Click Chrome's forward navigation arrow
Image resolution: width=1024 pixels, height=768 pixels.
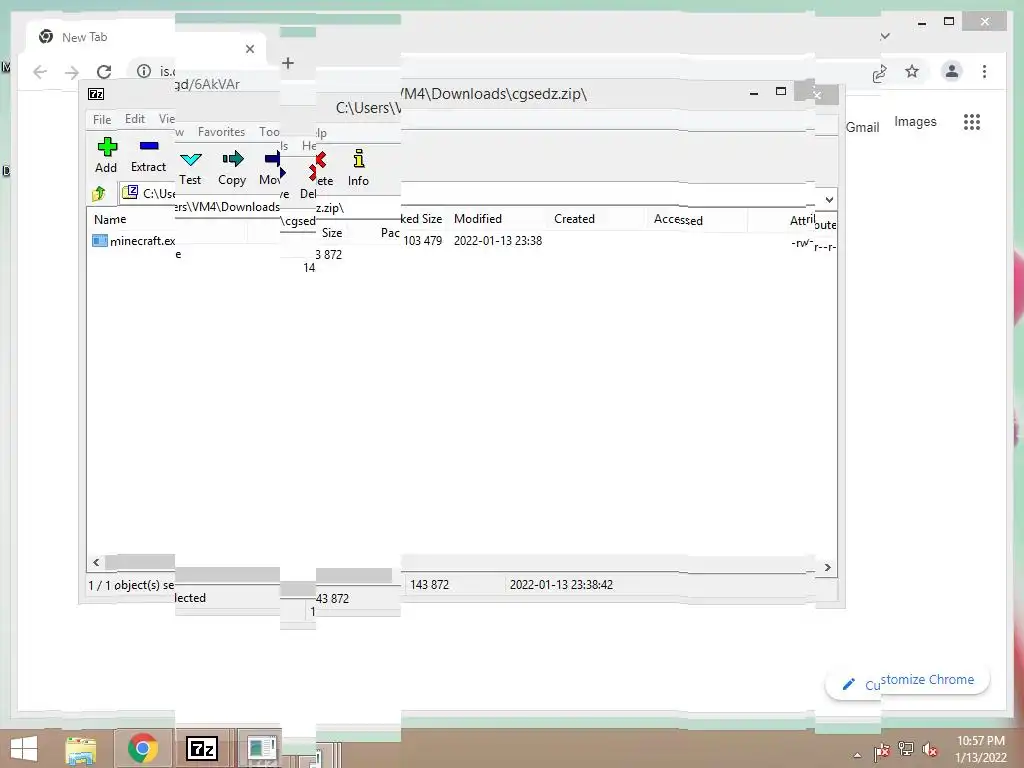(72, 72)
